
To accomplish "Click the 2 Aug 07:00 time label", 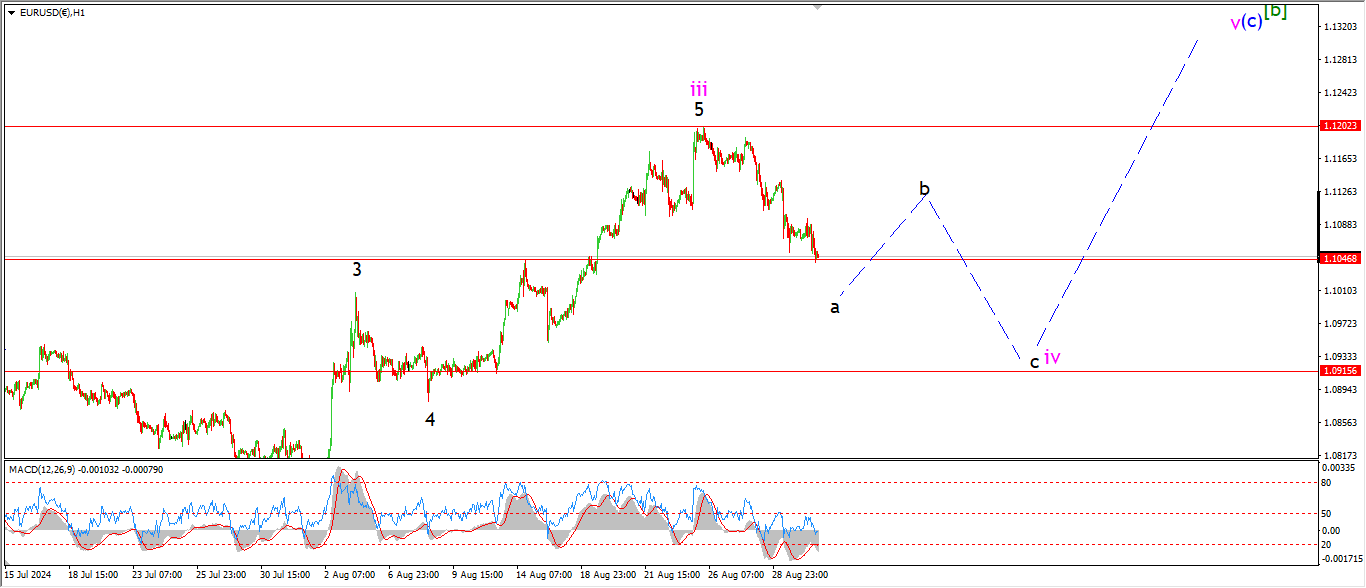I will [349, 575].
